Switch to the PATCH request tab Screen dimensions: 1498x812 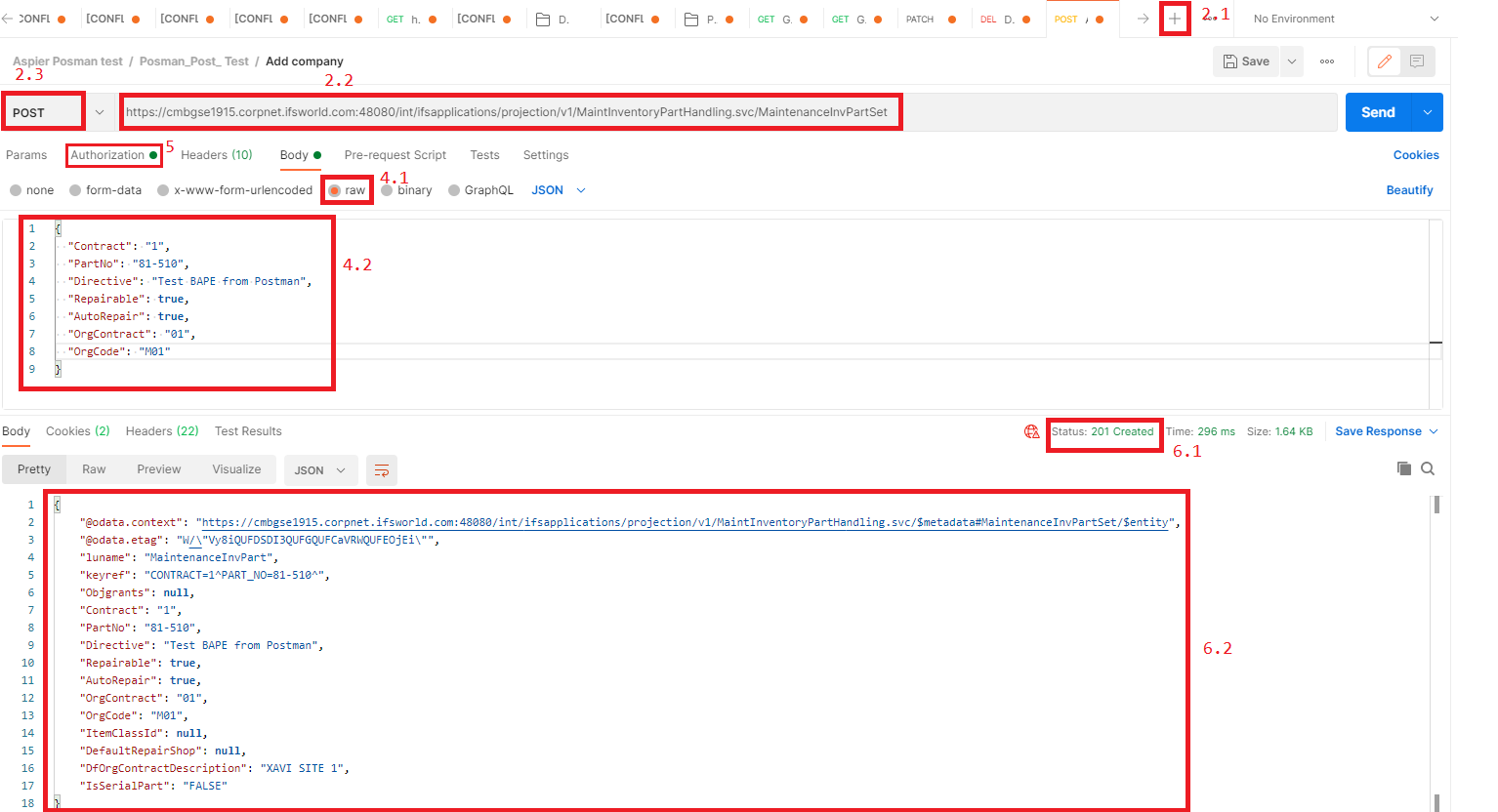click(x=932, y=19)
